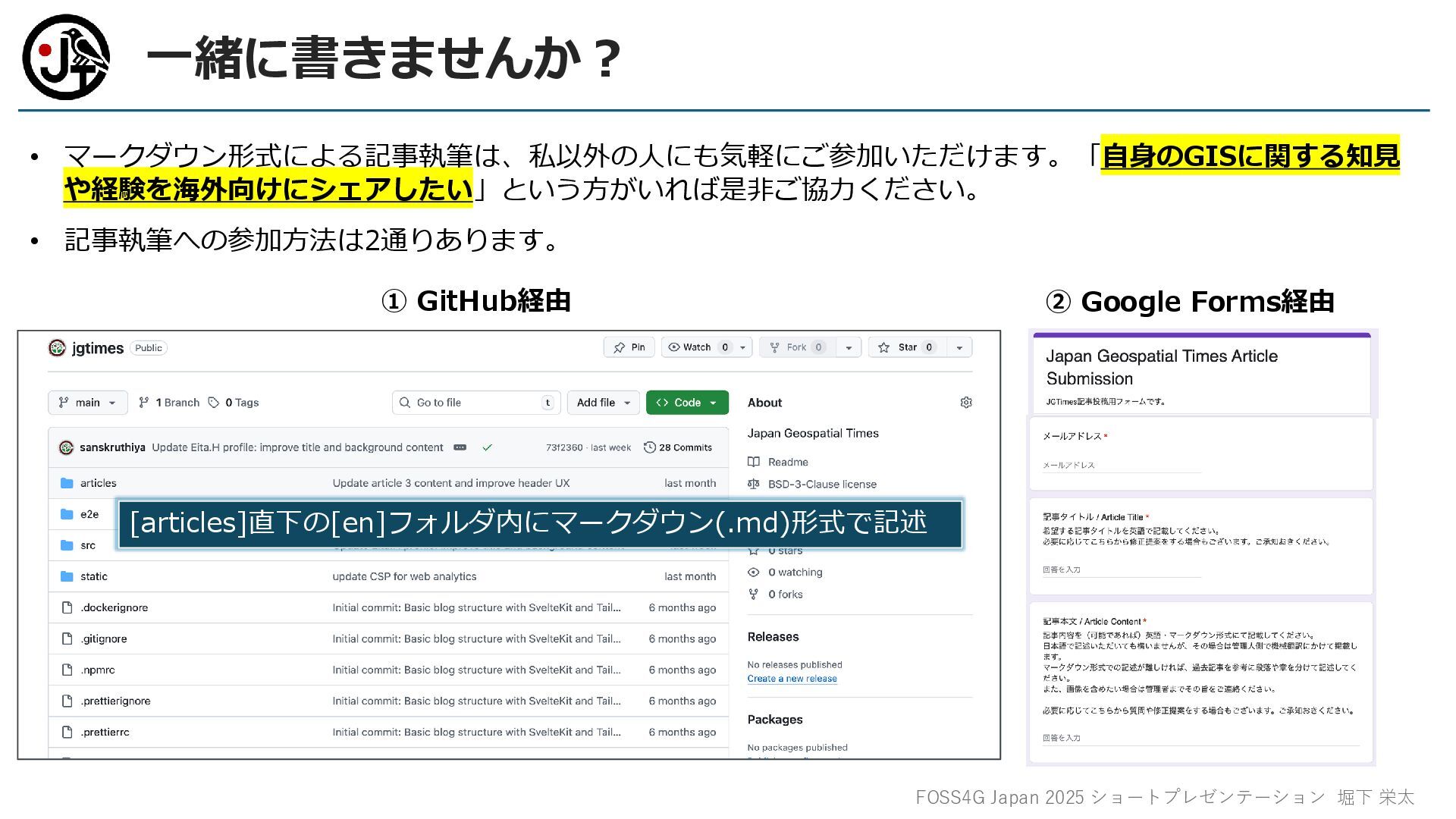Click the About settings gear icon
1456x819 pixels.
965,403
